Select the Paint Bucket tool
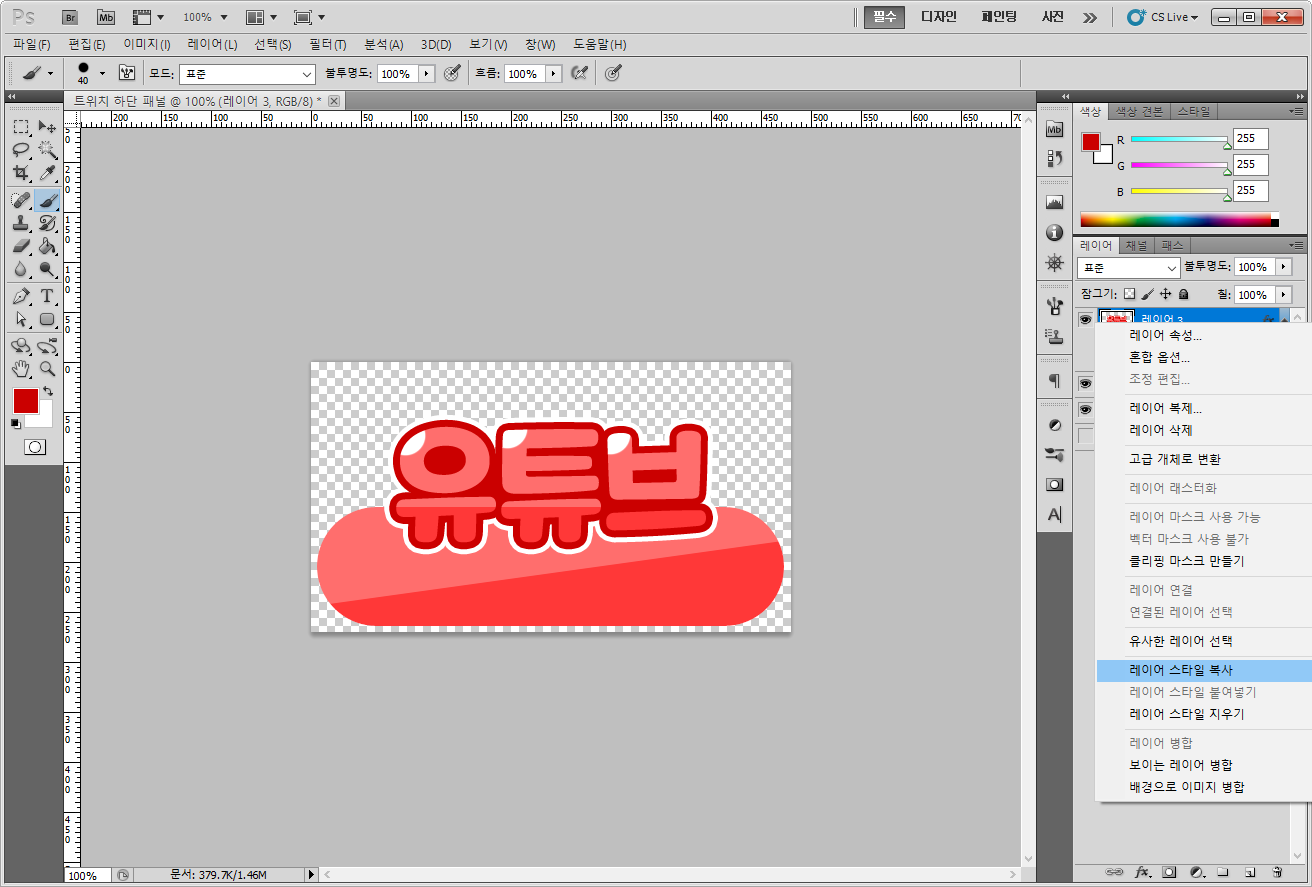Viewport: 1312px width, 887px height. [47, 246]
